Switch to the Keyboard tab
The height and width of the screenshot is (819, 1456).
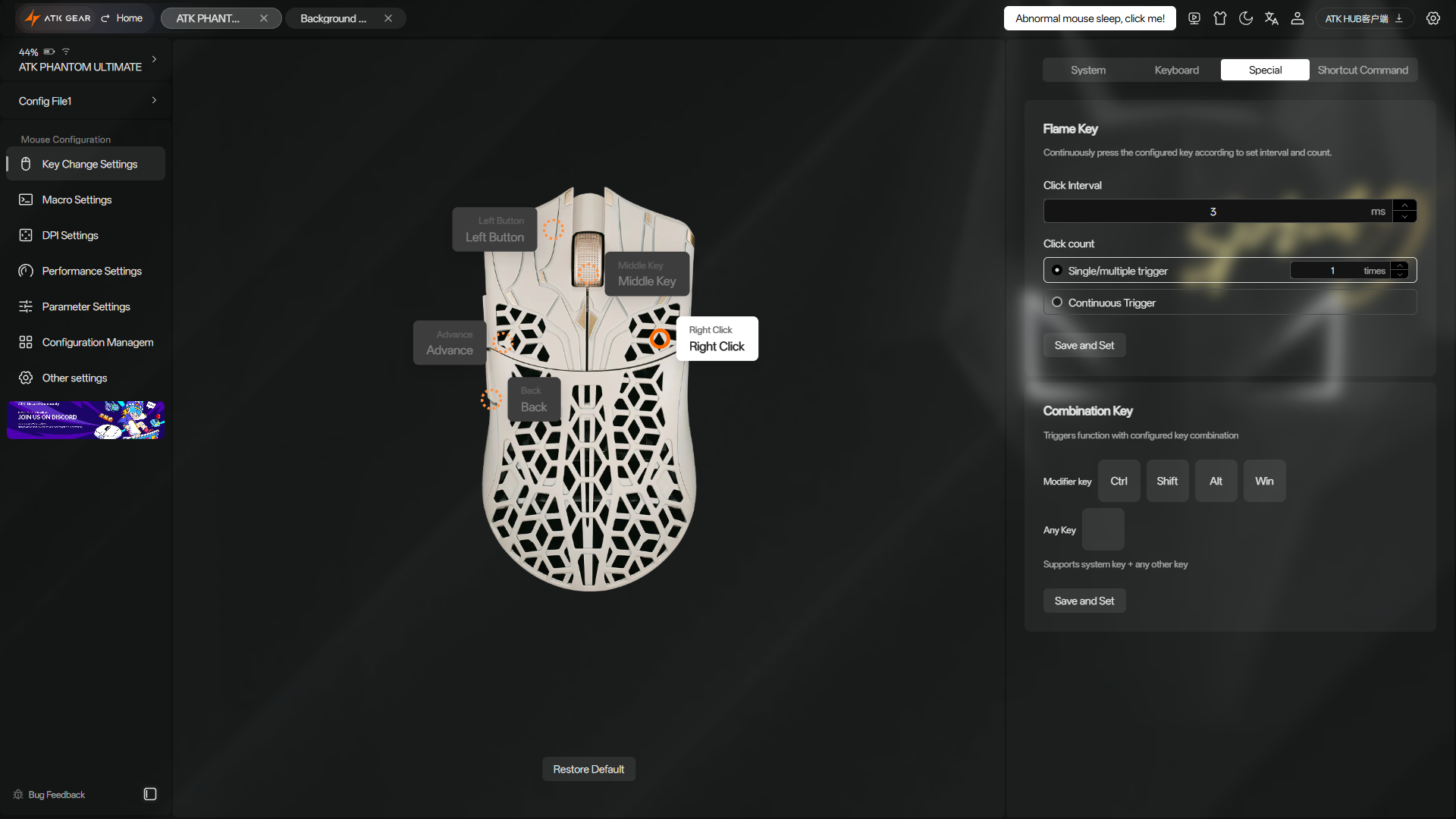click(x=1177, y=70)
